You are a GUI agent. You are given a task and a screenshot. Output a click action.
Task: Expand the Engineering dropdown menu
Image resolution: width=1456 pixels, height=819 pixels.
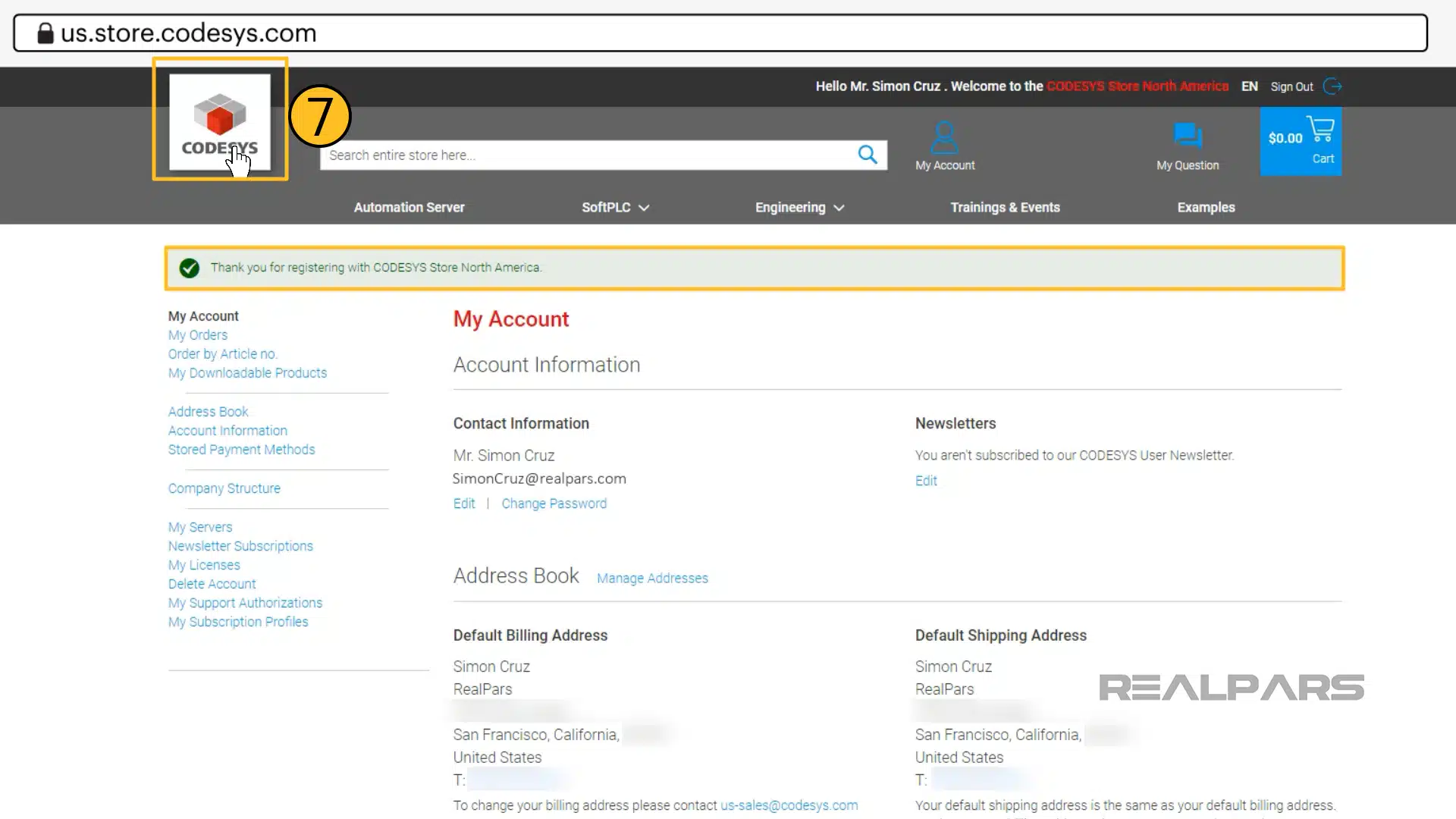pos(799,207)
